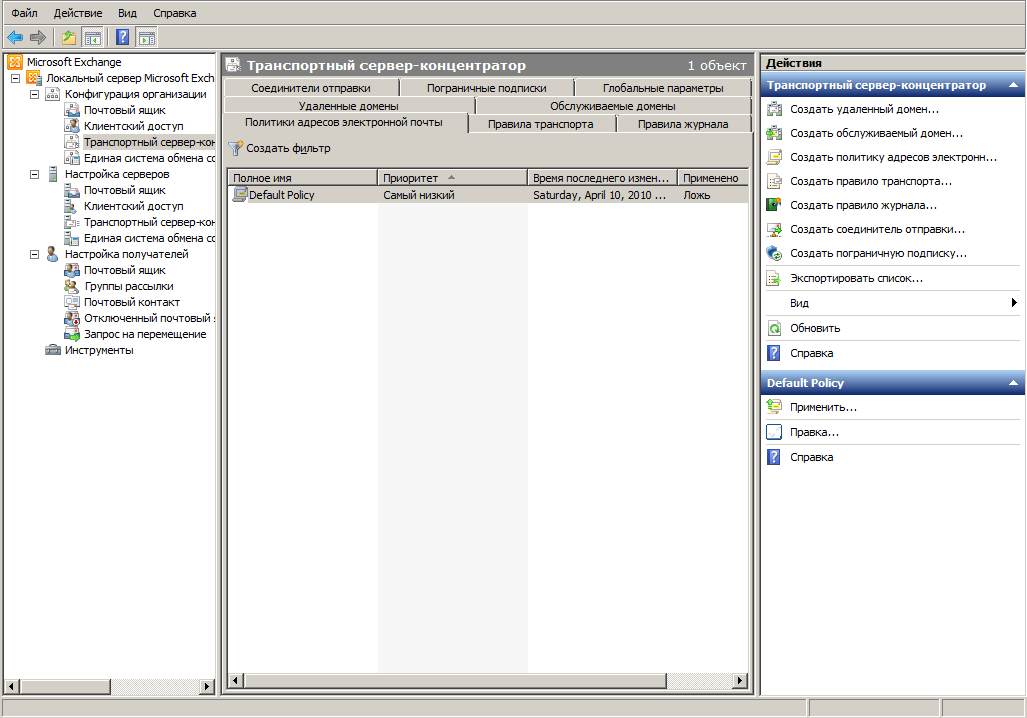Select Почтовый контакт tree item
Viewport: 1027px width, 718px height.
pos(132,303)
